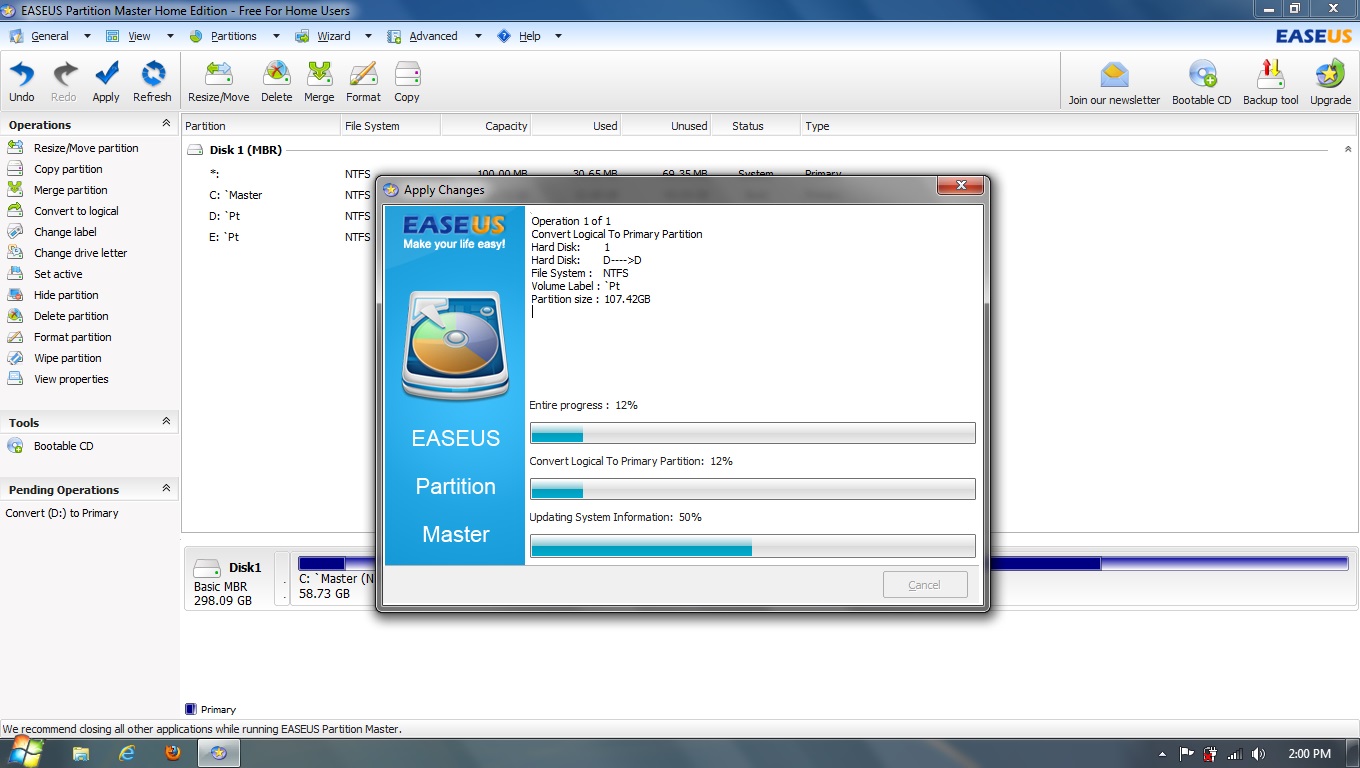Image resolution: width=1360 pixels, height=768 pixels.
Task: Click Updating System Information progress bar
Action: pyautogui.click(x=752, y=545)
